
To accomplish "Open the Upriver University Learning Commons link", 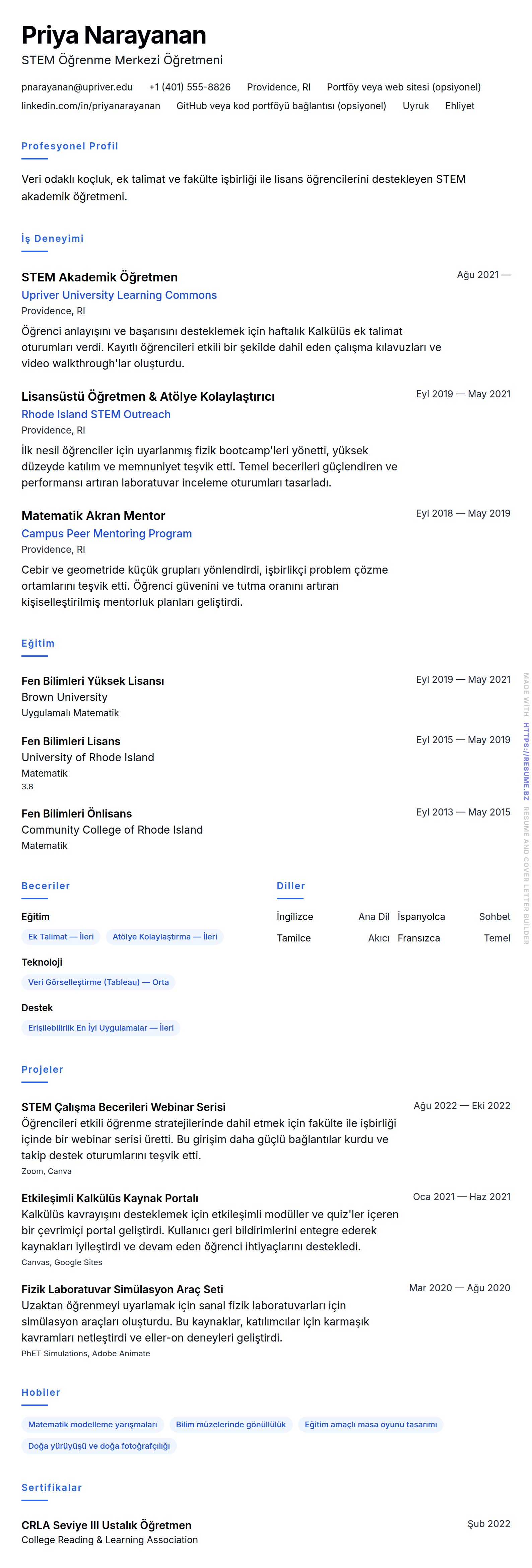I will pyautogui.click(x=119, y=295).
